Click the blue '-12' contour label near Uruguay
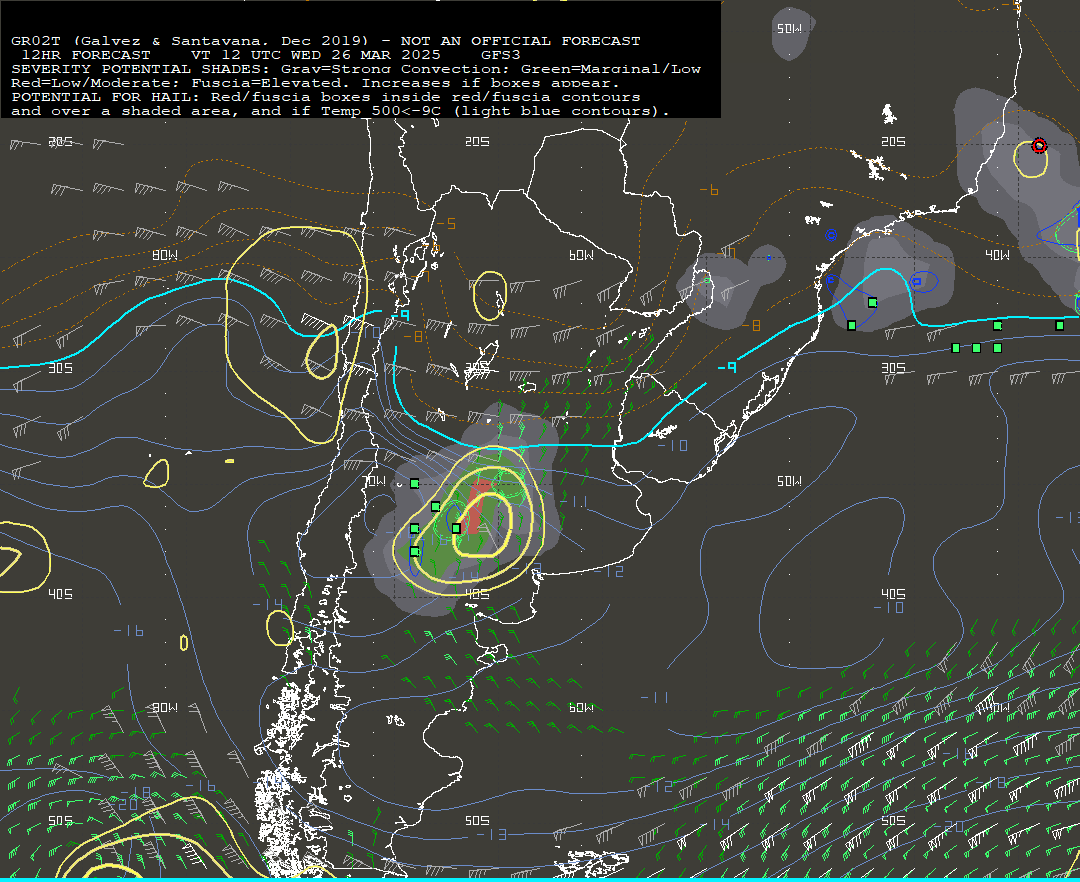 (608, 571)
